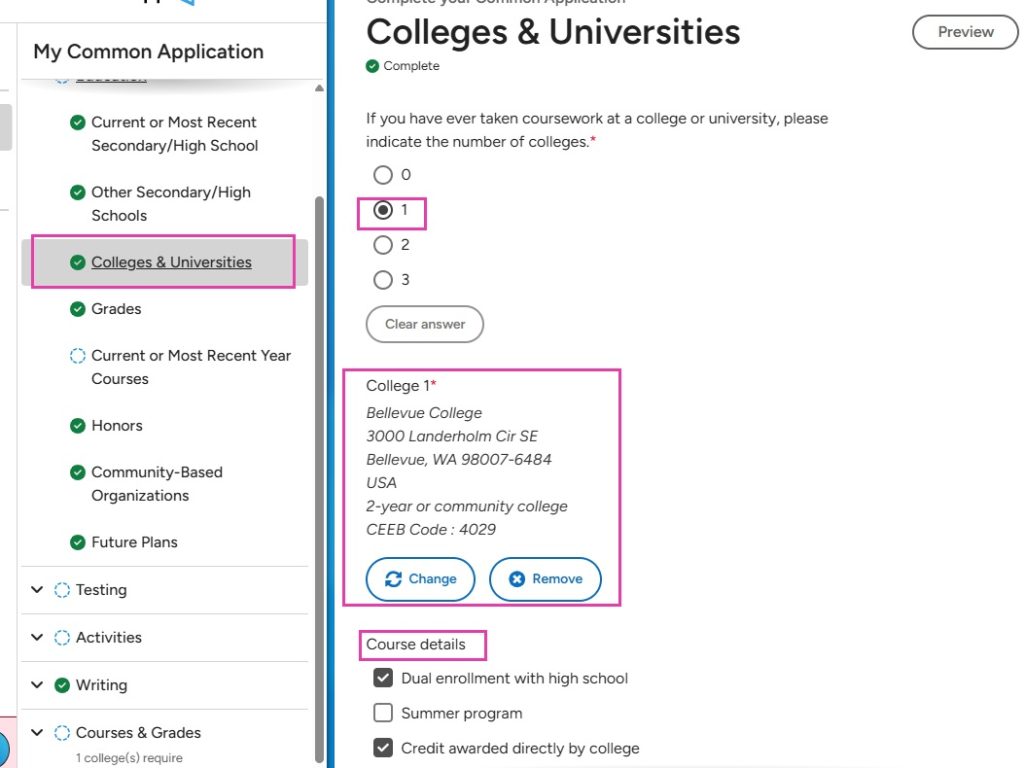Click in-progress circle icon beside Testing
This screenshot has width=1024, height=768.
[62, 590]
